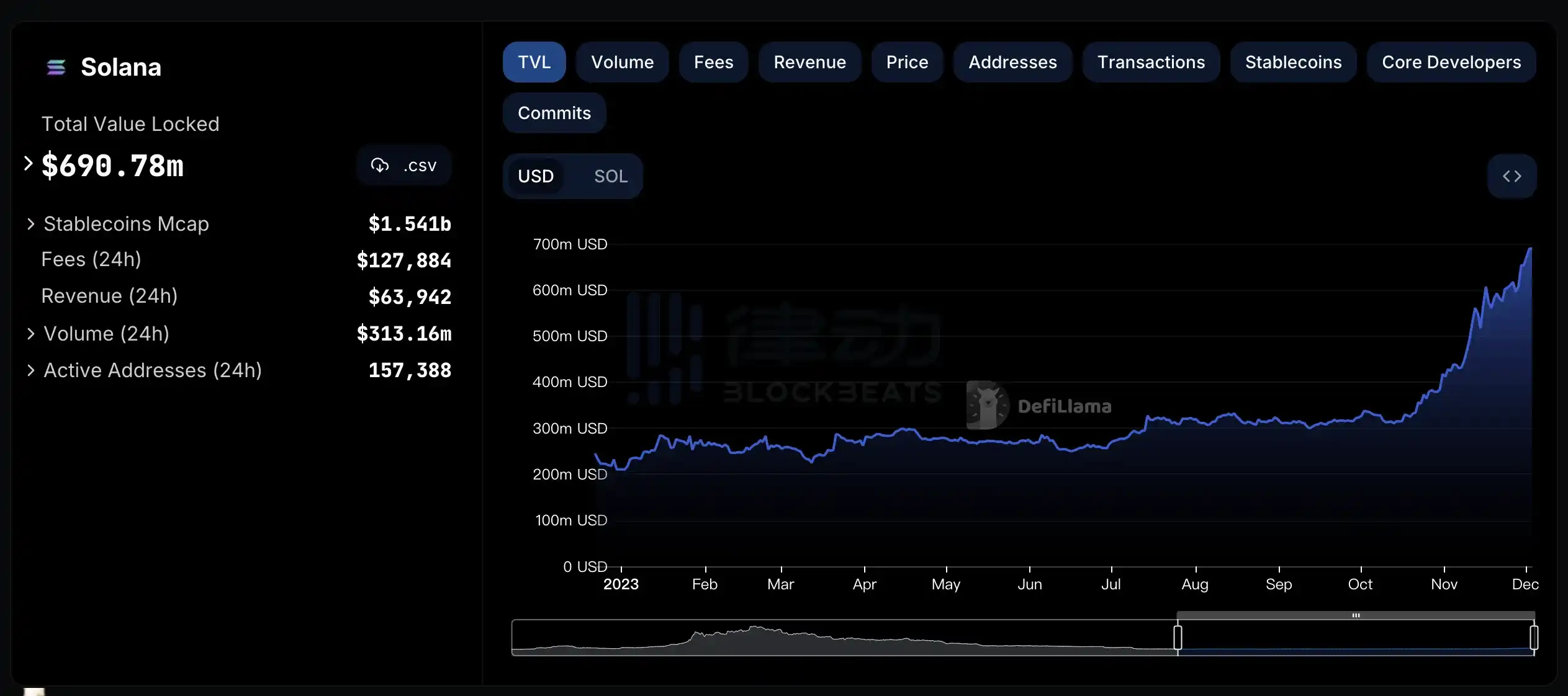Select USD denomination toggle
This screenshot has height=696, width=1568.
click(x=536, y=176)
